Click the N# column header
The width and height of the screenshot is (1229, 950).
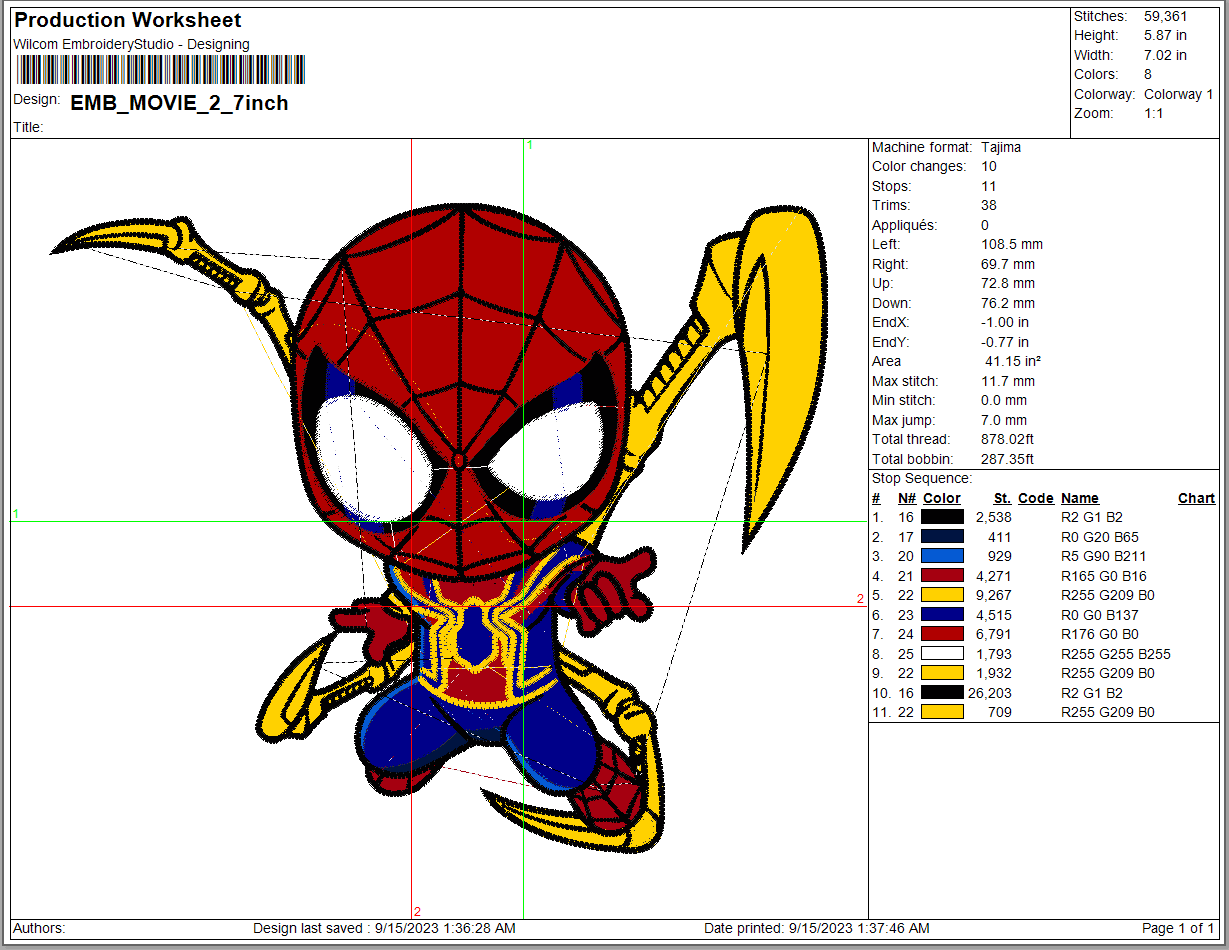(x=906, y=498)
